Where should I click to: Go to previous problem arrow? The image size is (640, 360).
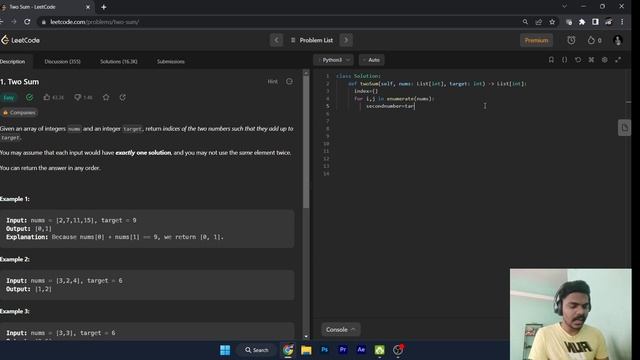coord(276,40)
